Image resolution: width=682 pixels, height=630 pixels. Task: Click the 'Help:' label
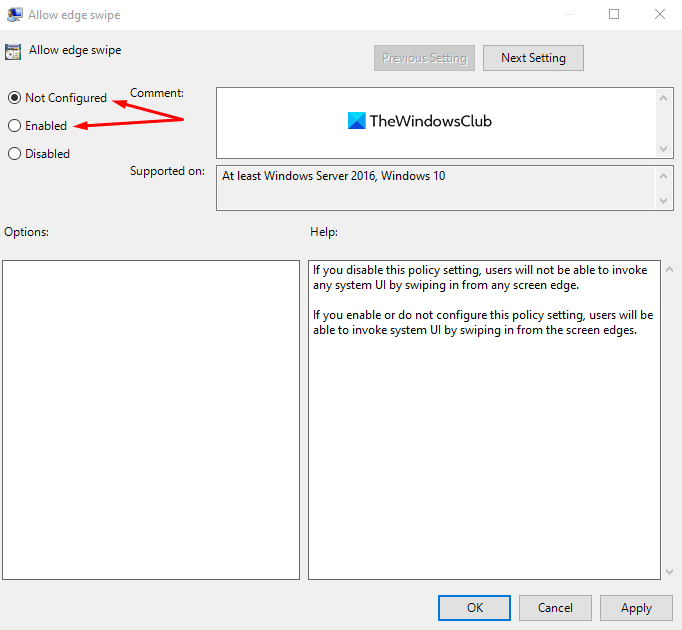click(x=324, y=232)
